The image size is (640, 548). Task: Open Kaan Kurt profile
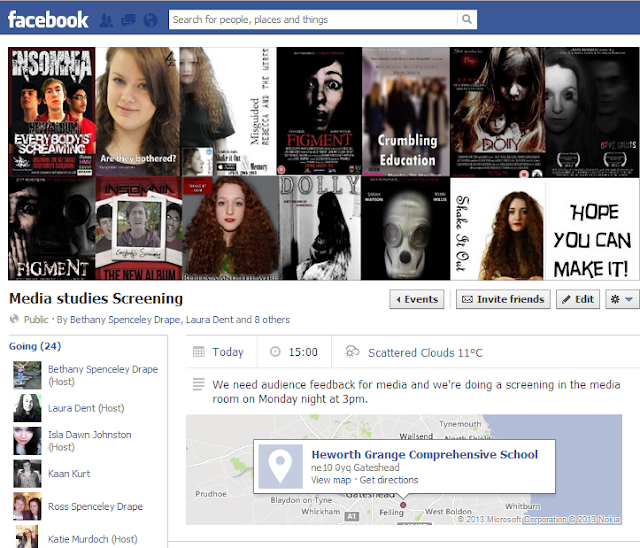coord(69,473)
